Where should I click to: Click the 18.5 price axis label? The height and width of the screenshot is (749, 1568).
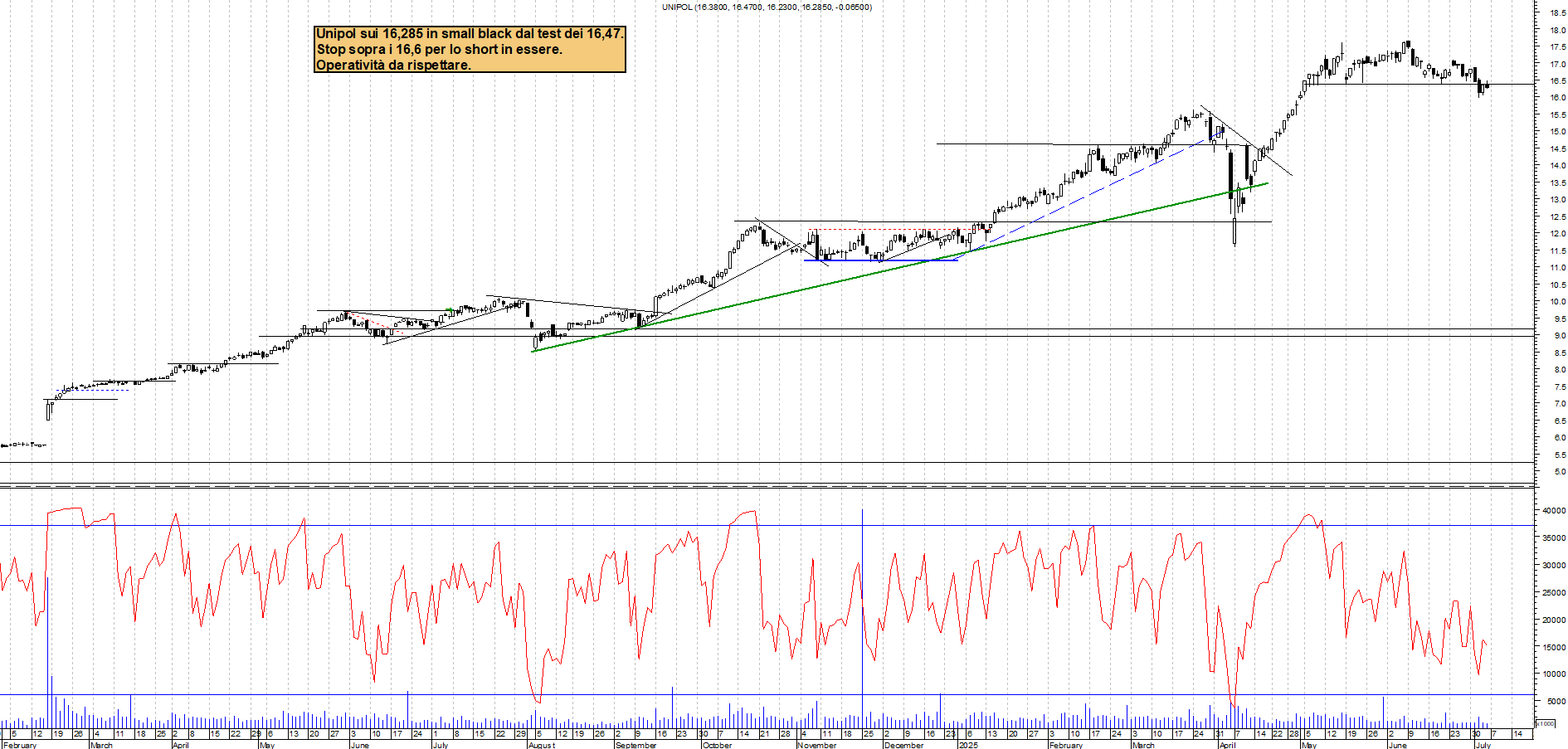point(1557,13)
